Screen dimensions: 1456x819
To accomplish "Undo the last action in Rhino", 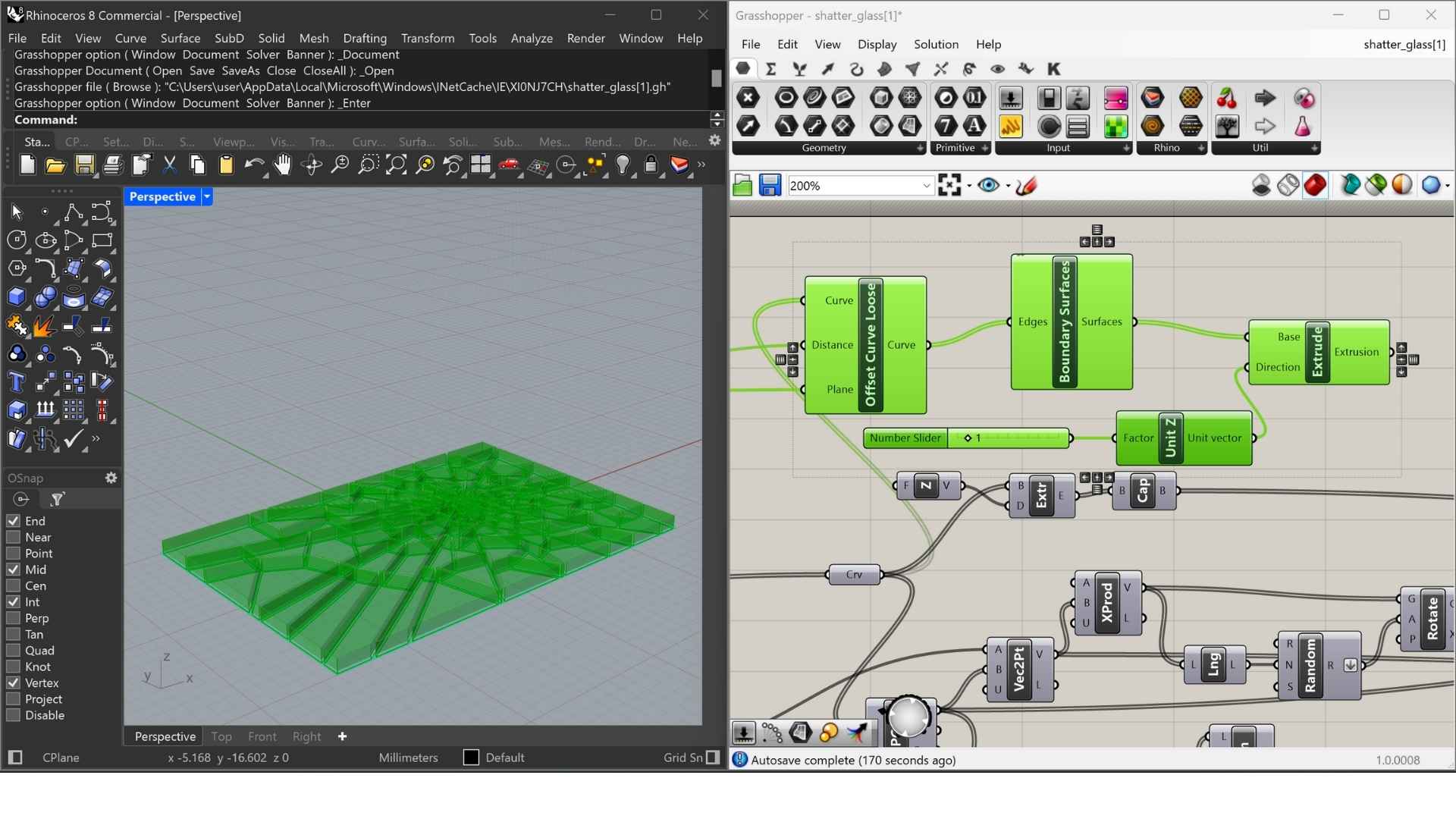I will coord(255,165).
